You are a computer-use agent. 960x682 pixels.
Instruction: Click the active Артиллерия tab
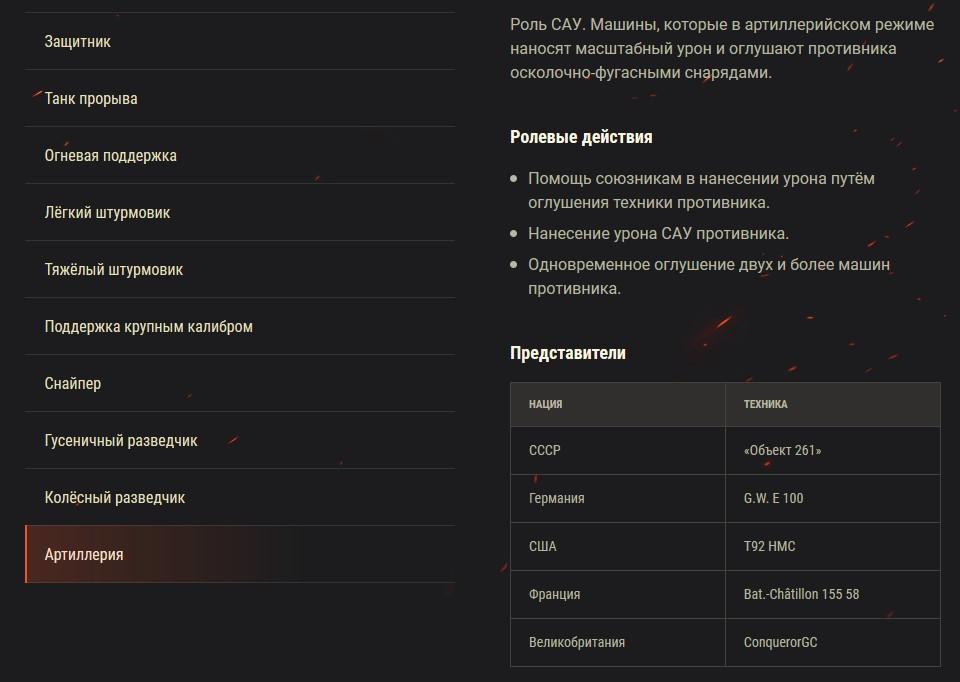click(84, 555)
